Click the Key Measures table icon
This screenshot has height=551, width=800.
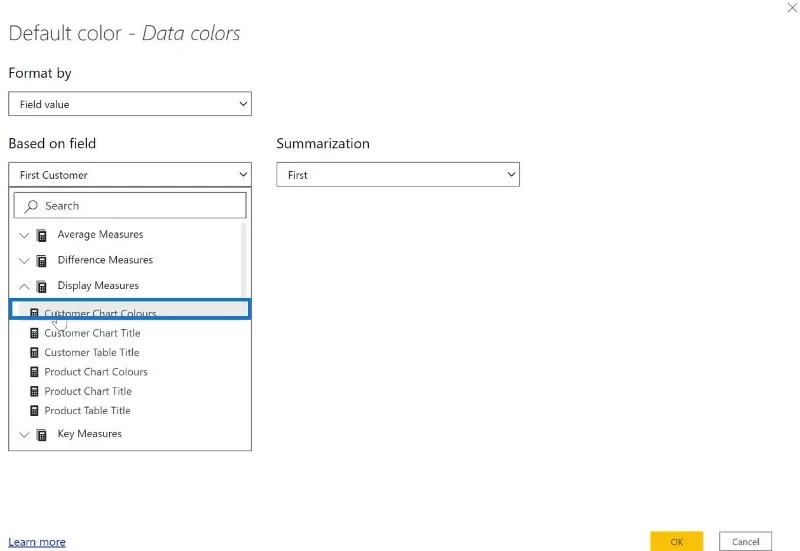(x=42, y=435)
